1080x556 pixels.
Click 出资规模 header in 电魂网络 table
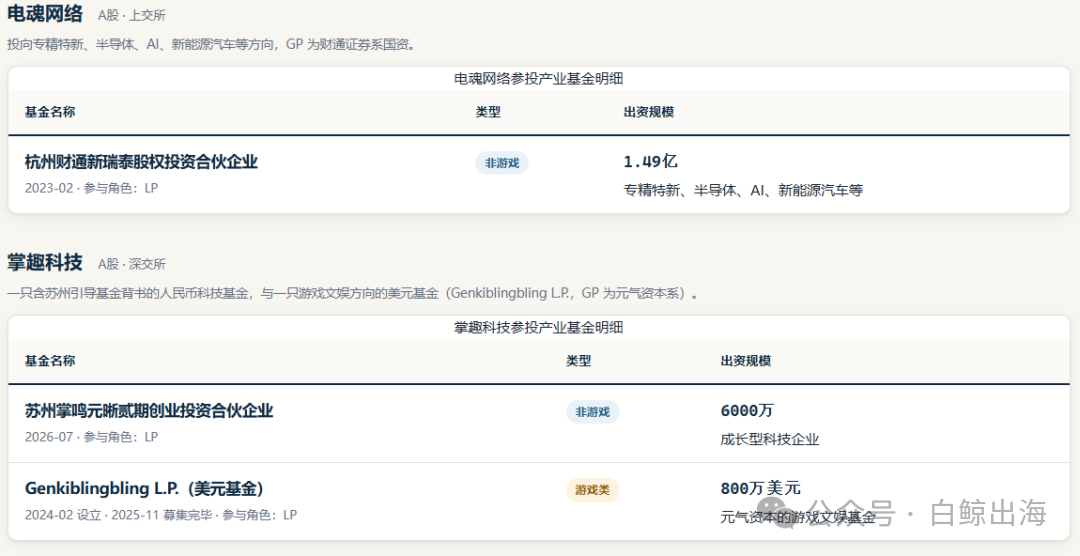(648, 112)
